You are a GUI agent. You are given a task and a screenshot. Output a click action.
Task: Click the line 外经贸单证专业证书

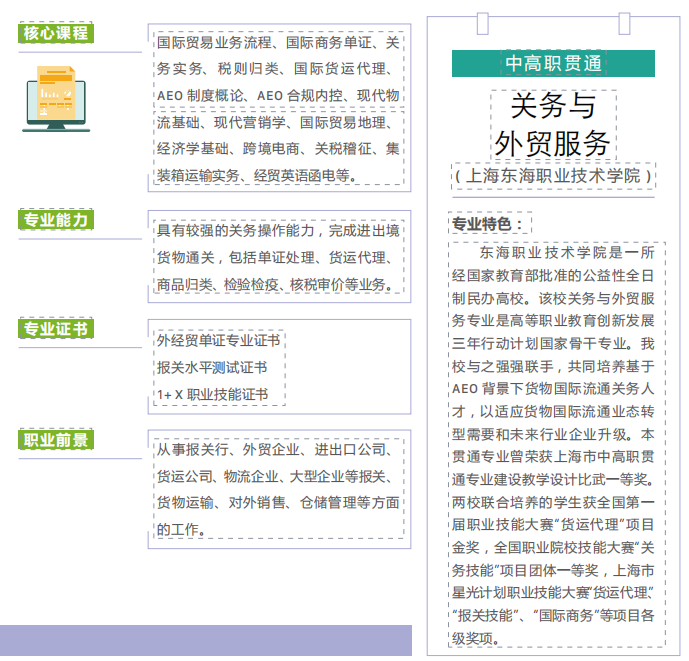(x=218, y=340)
